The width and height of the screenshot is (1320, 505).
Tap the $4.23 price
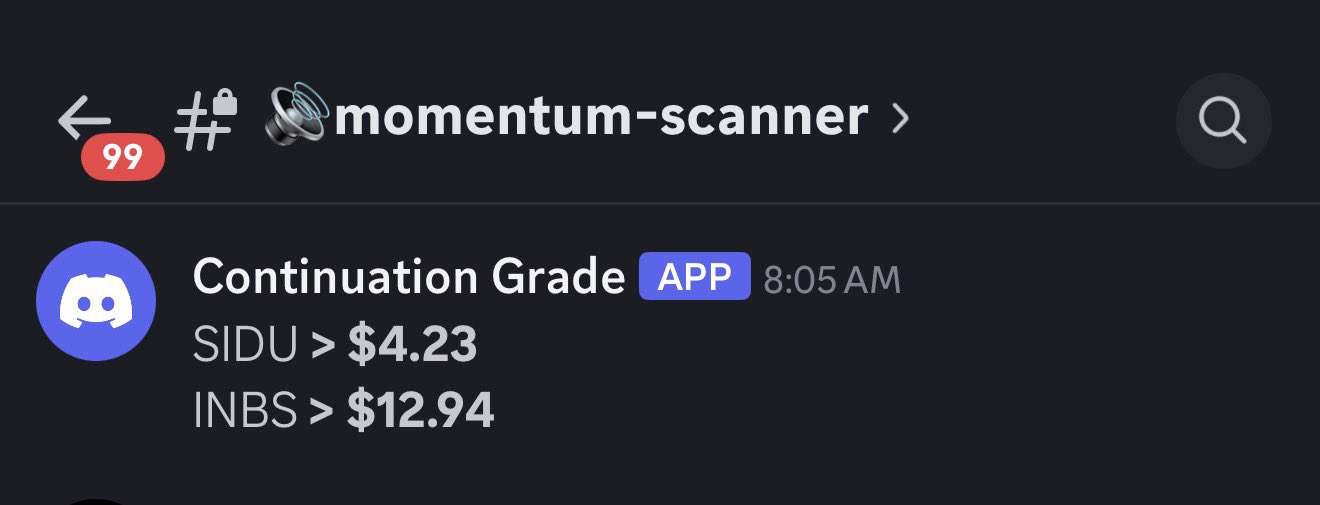pyautogui.click(x=412, y=345)
